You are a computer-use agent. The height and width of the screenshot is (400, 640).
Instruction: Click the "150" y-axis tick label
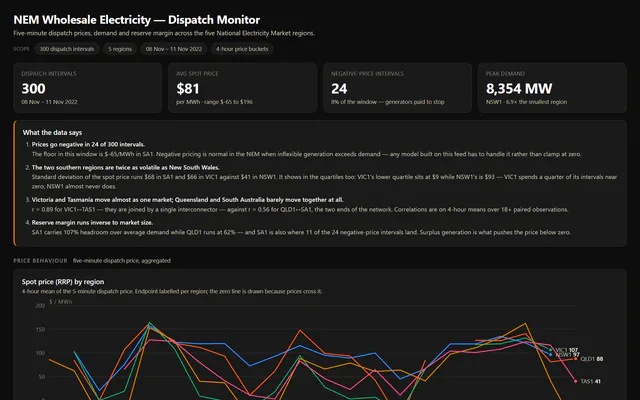click(x=40, y=329)
